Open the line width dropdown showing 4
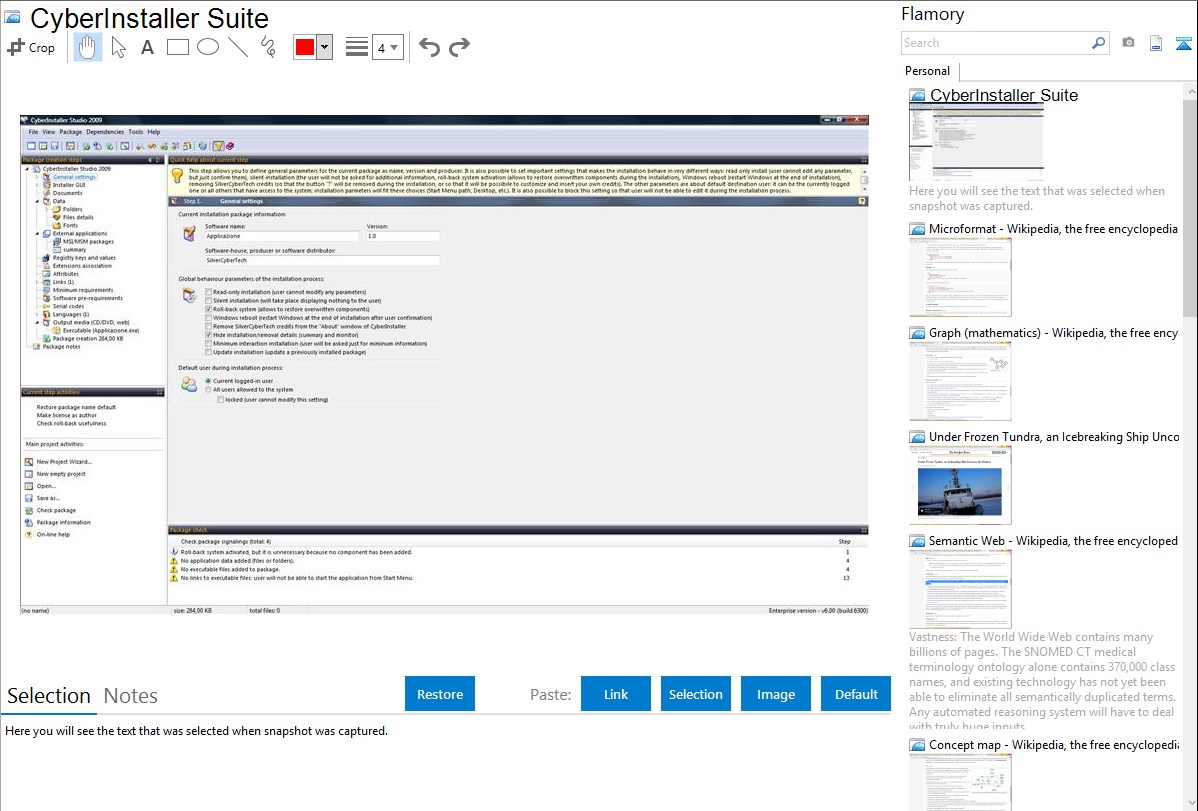 pyautogui.click(x=388, y=47)
